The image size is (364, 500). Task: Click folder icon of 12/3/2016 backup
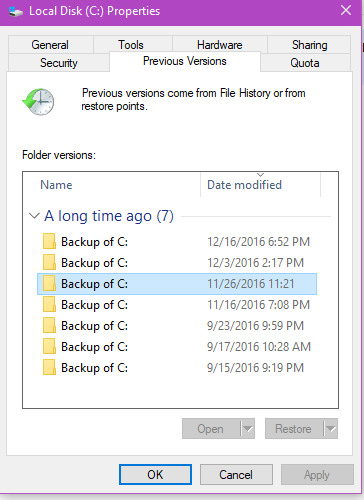(49, 262)
